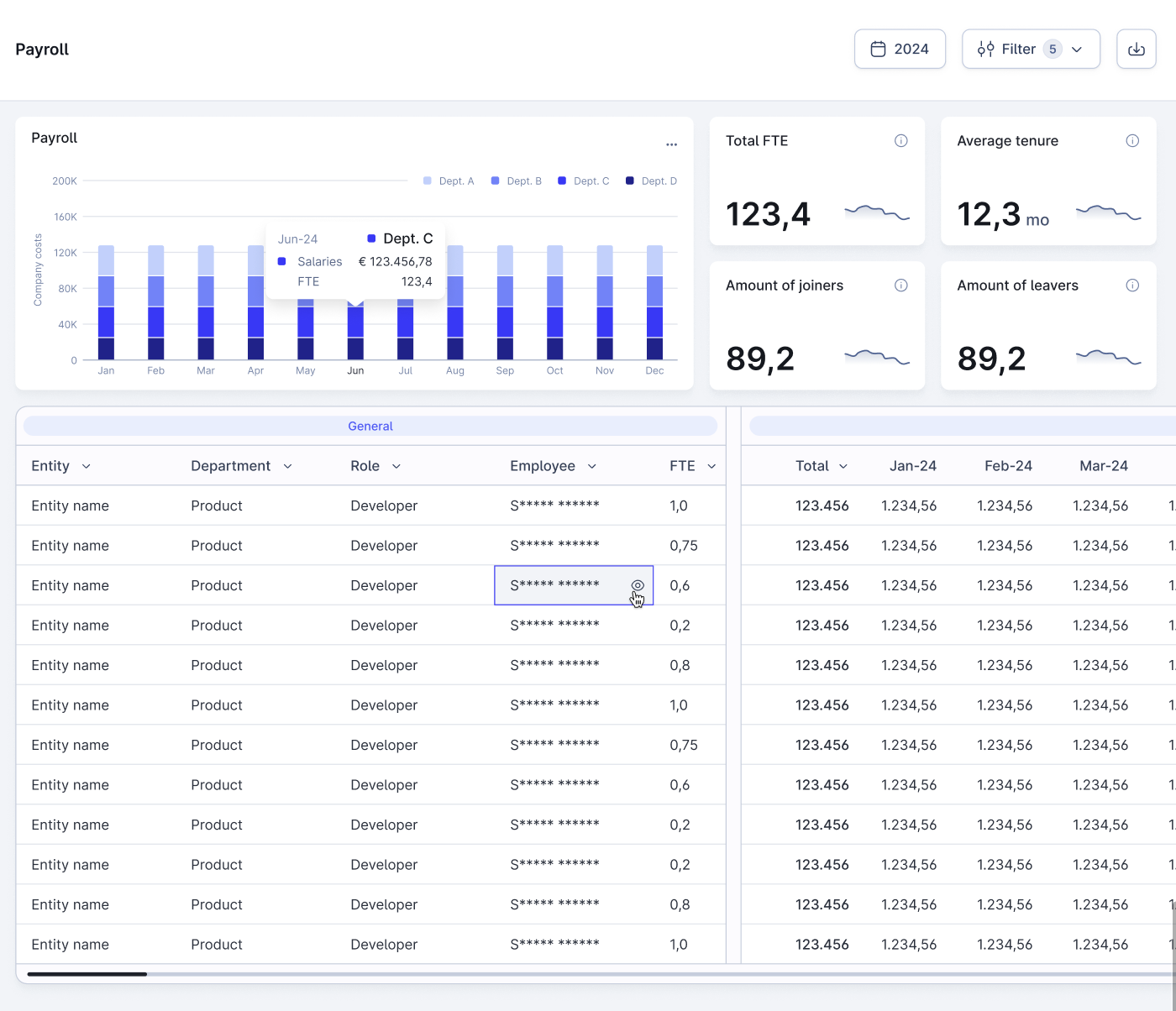Click the calendar icon beside 2024
Image resolution: width=1176 pixels, height=1011 pixels.
pos(878,50)
